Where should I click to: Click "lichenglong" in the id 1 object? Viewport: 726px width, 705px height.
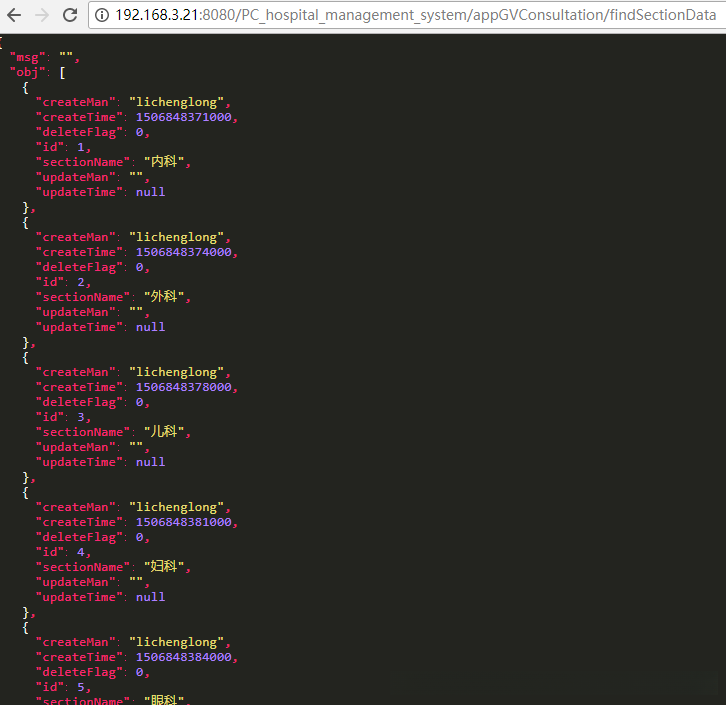point(176,102)
